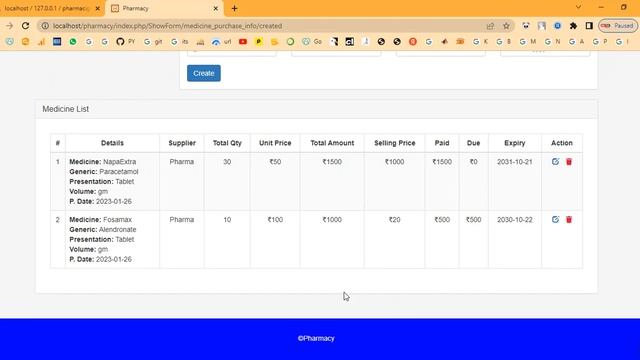Click the expiry date 2030-10-22
The height and width of the screenshot is (360, 640).
[515, 220]
